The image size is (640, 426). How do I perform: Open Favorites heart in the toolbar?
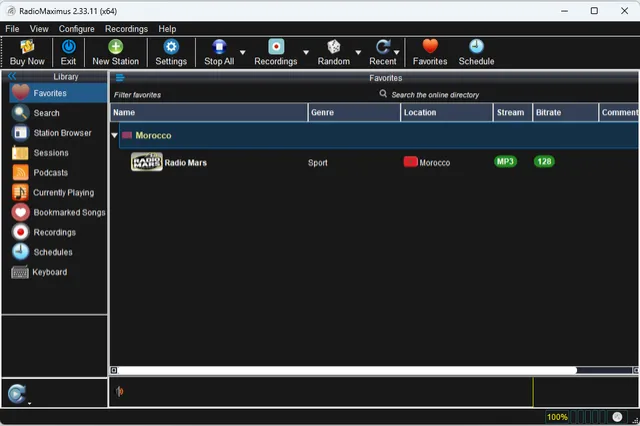coord(430,52)
